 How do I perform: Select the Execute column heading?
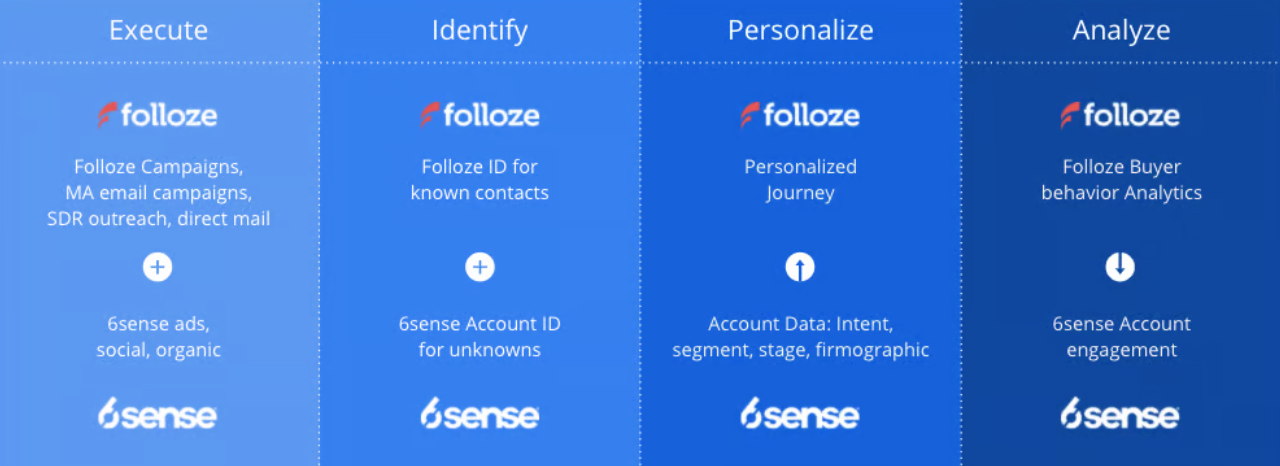pos(158,30)
